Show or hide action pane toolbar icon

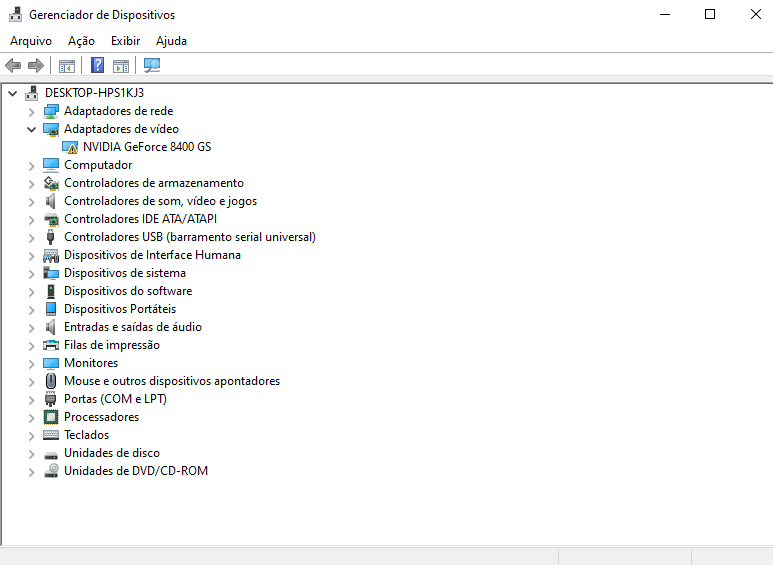coord(121,66)
